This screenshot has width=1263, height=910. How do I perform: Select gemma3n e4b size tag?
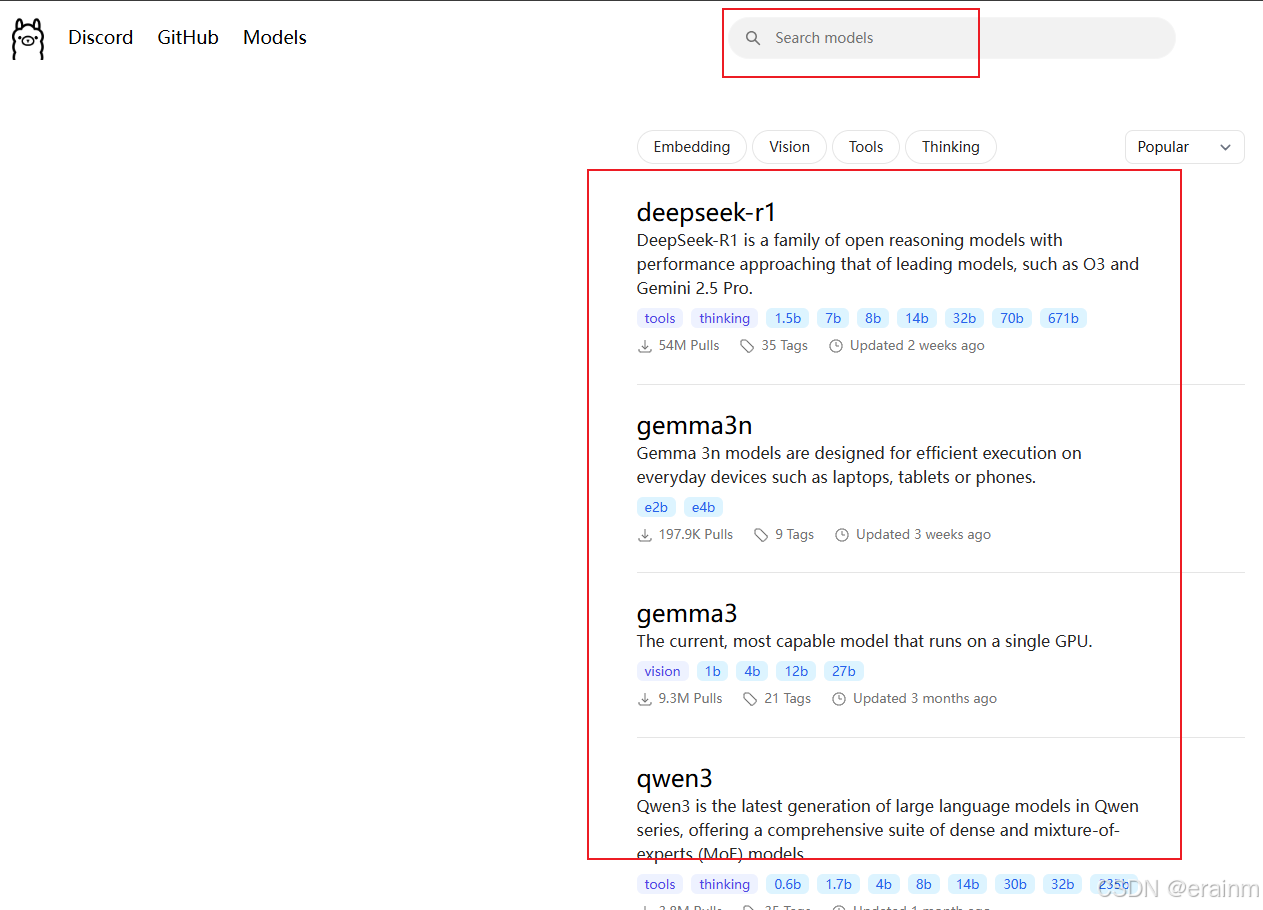[703, 507]
